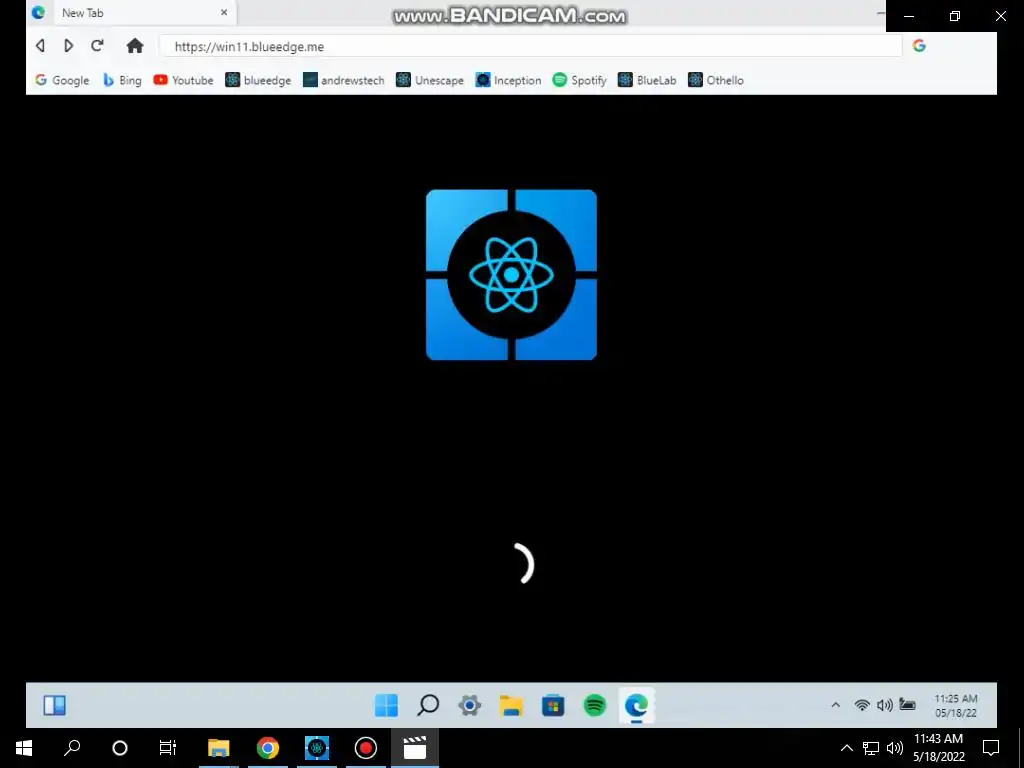Switch to the clapperboard video app on the taskbar
Viewport: 1024px width, 768px height.
point(415,748)
